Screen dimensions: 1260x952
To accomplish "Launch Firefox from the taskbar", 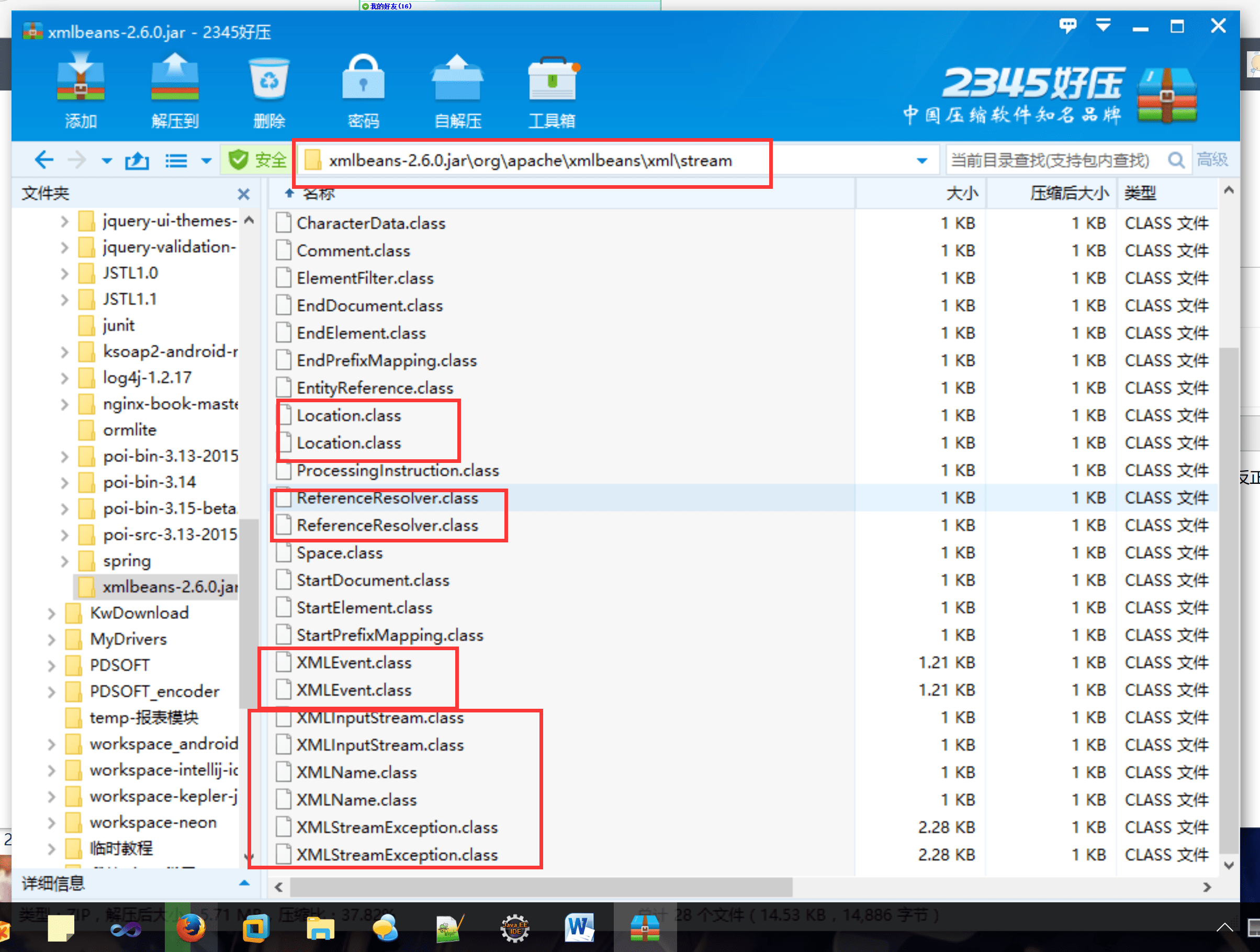I will point(191,927).
